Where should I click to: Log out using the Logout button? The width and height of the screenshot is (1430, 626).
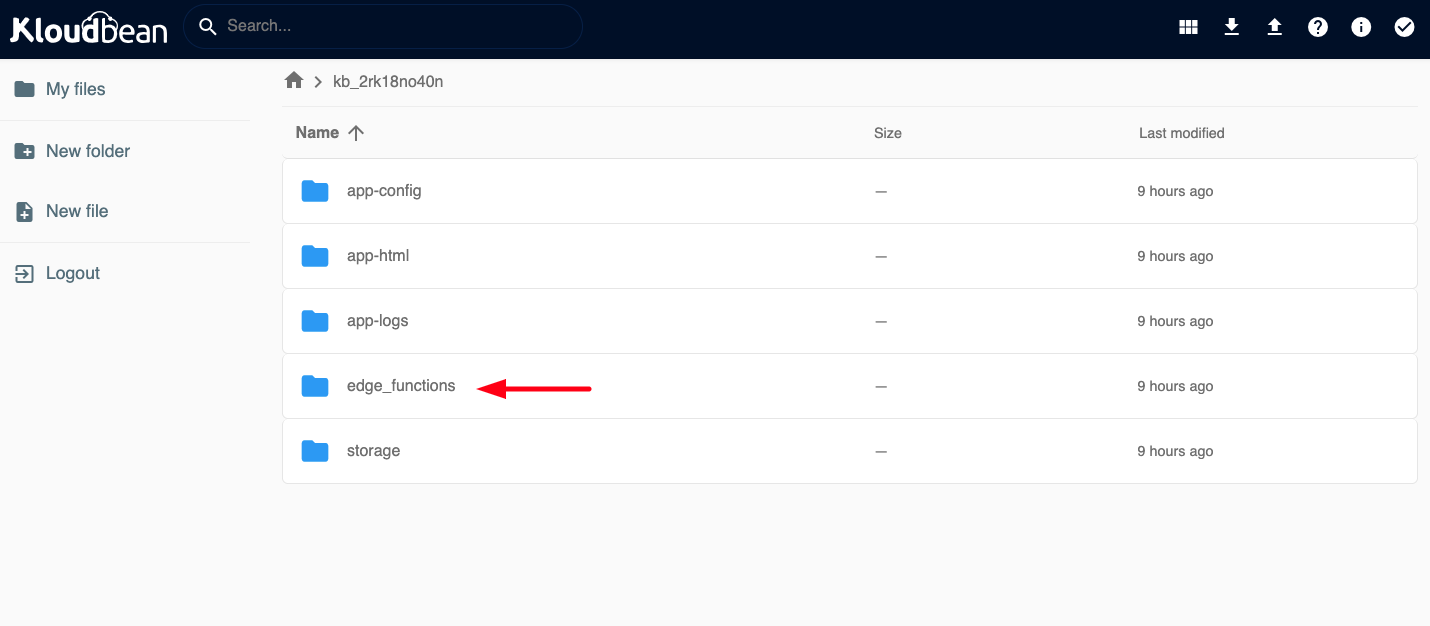pos(72,273)
